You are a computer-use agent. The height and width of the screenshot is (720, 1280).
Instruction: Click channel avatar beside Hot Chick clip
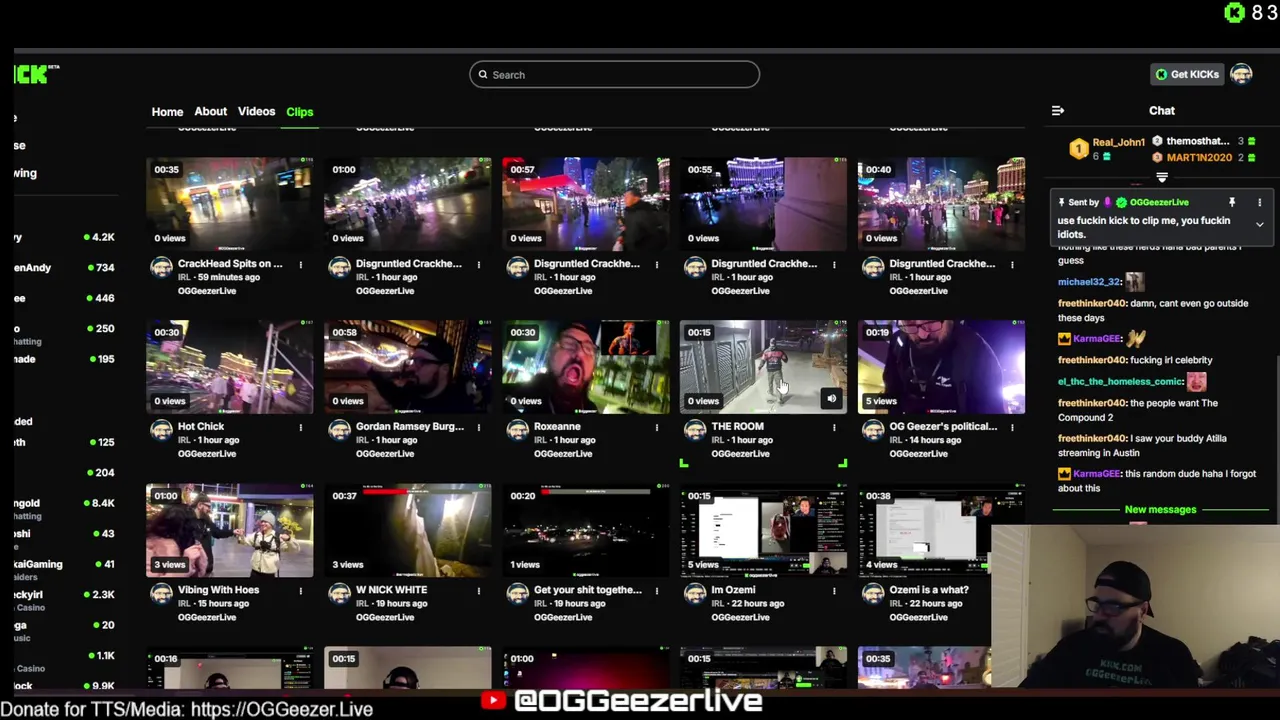tap(161, 430)
